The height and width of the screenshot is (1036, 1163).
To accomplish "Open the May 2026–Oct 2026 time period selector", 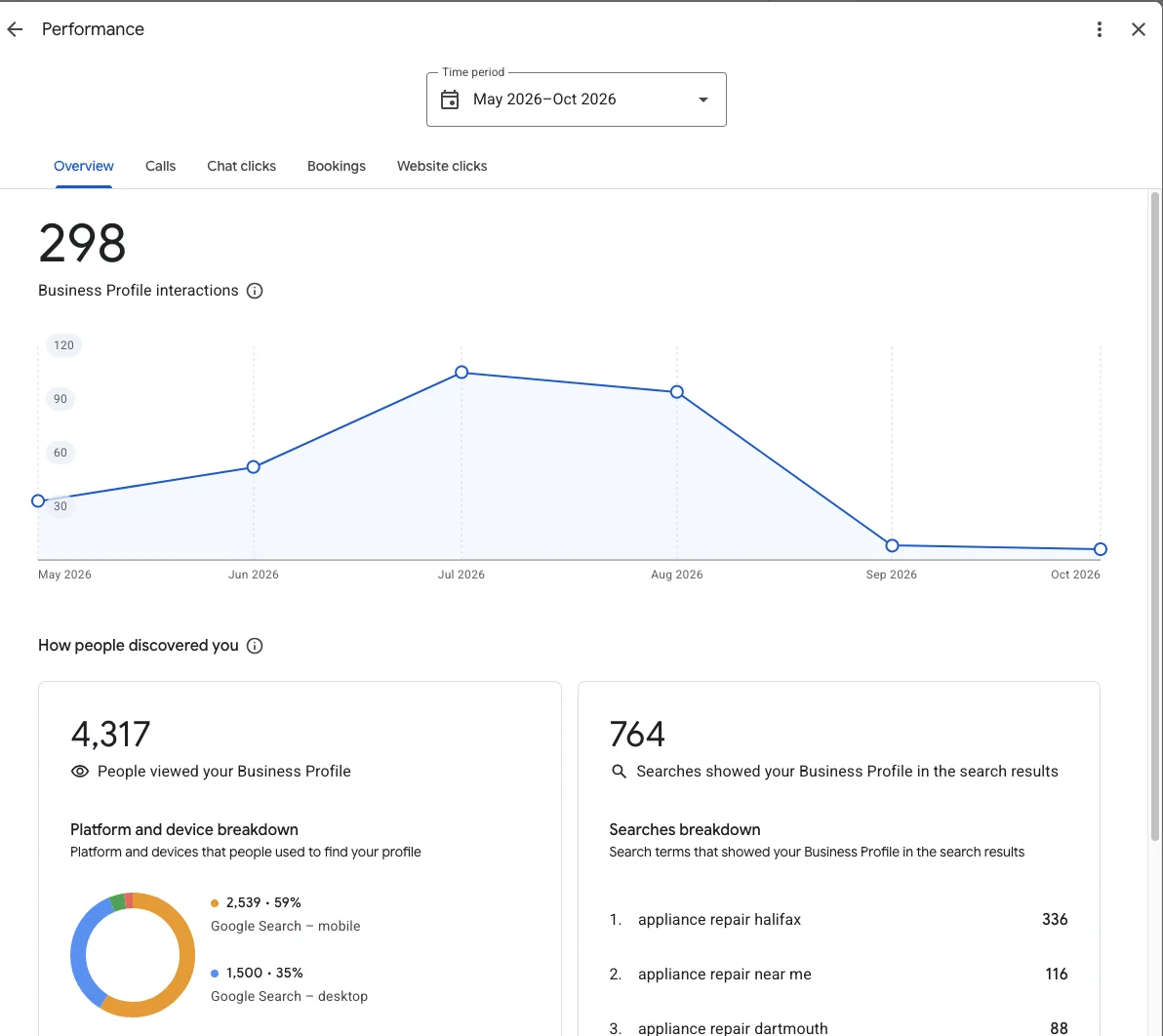I will (x=577, y=100).
